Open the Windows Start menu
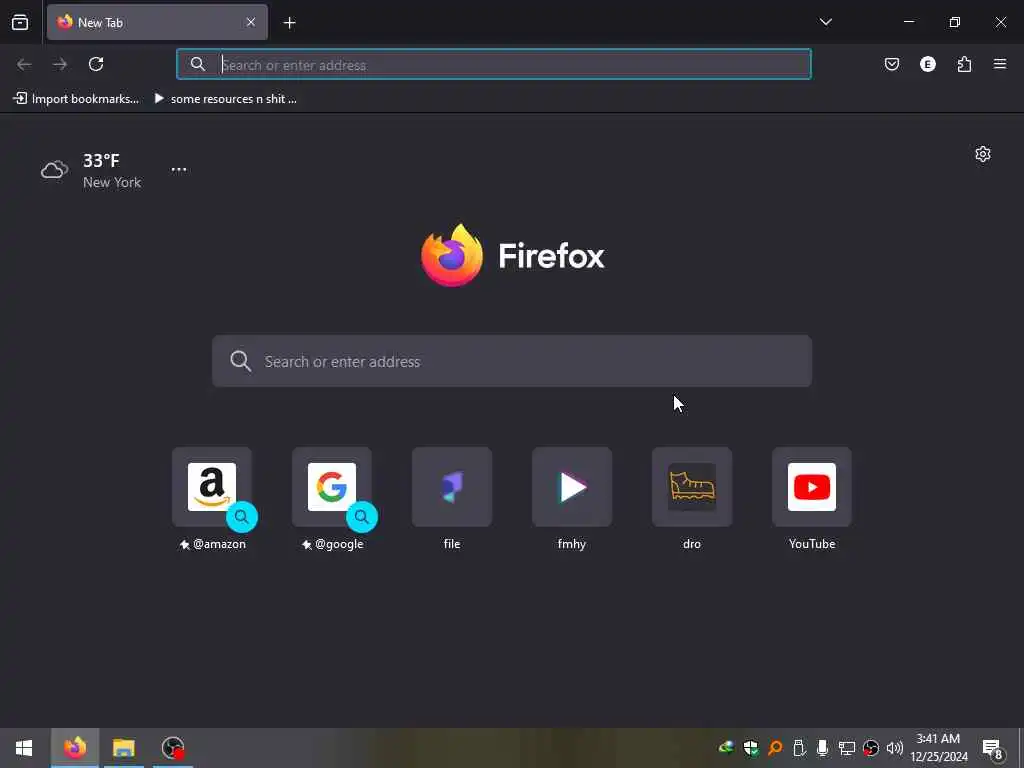This screenshot has width=1024, height=768. click(x=24, y=748)
